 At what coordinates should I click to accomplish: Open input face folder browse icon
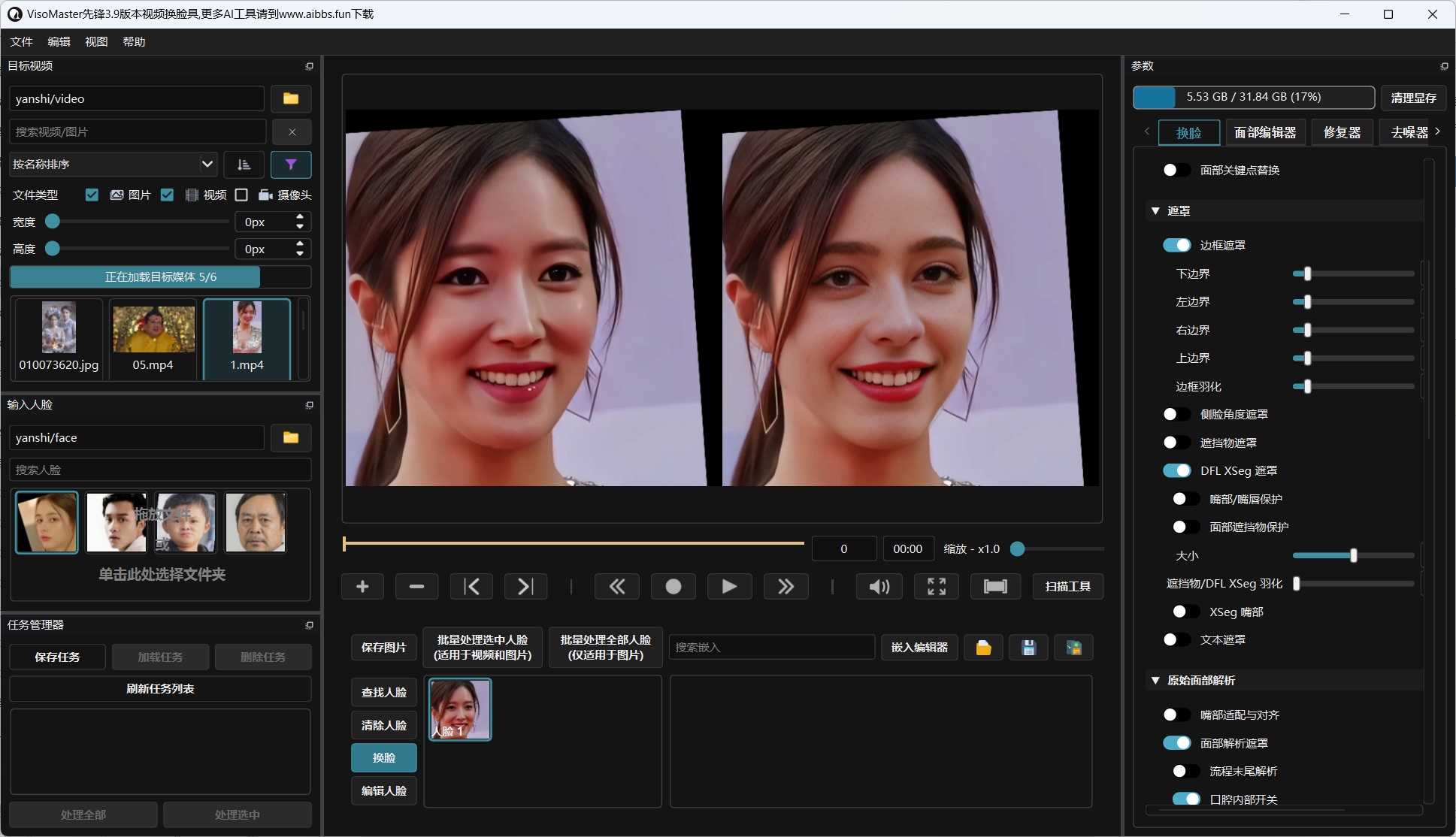tap(291, 437)
